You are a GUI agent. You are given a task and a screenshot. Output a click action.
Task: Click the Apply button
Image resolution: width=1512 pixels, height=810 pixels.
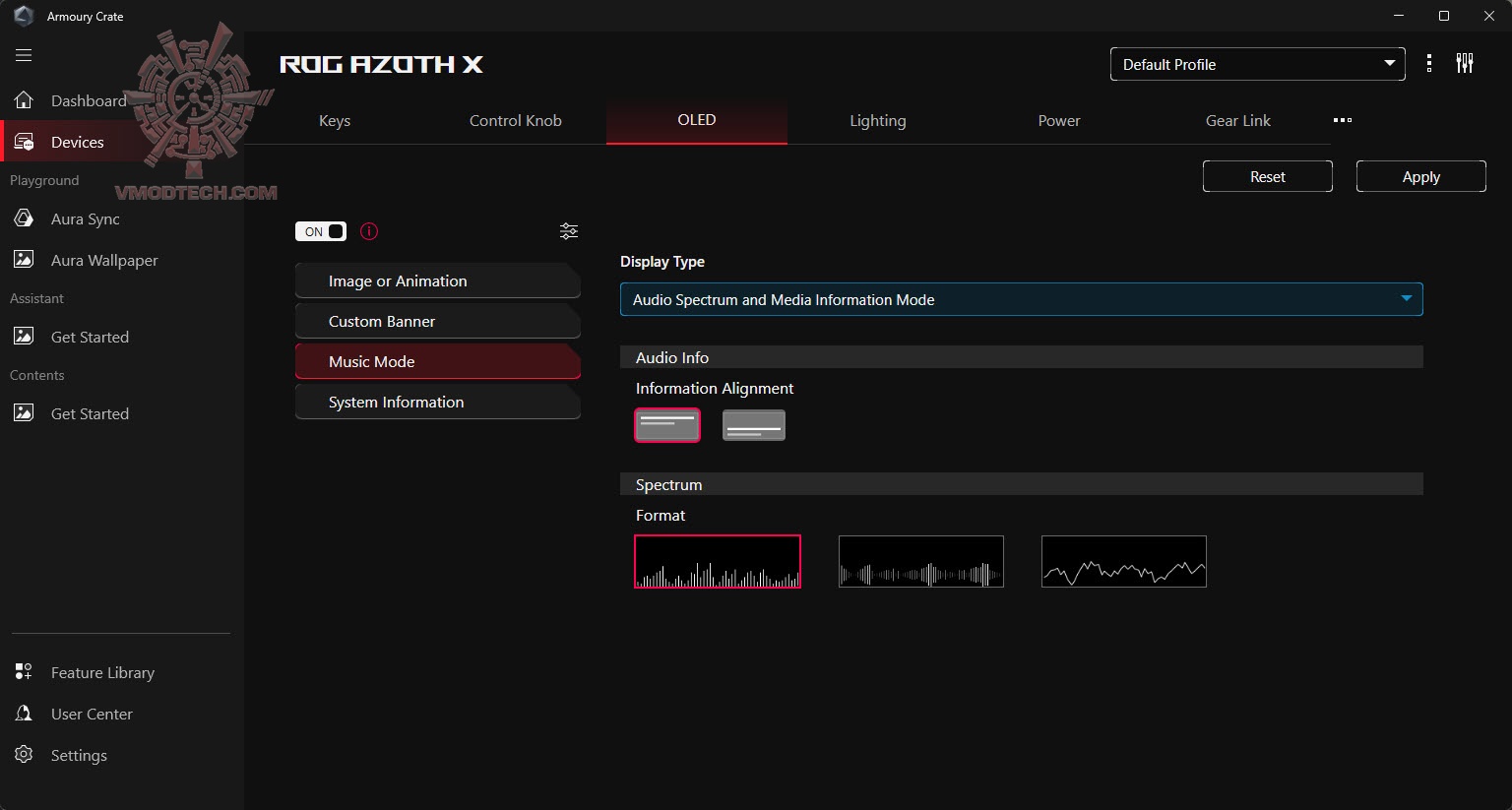(x=1421, y=176)
